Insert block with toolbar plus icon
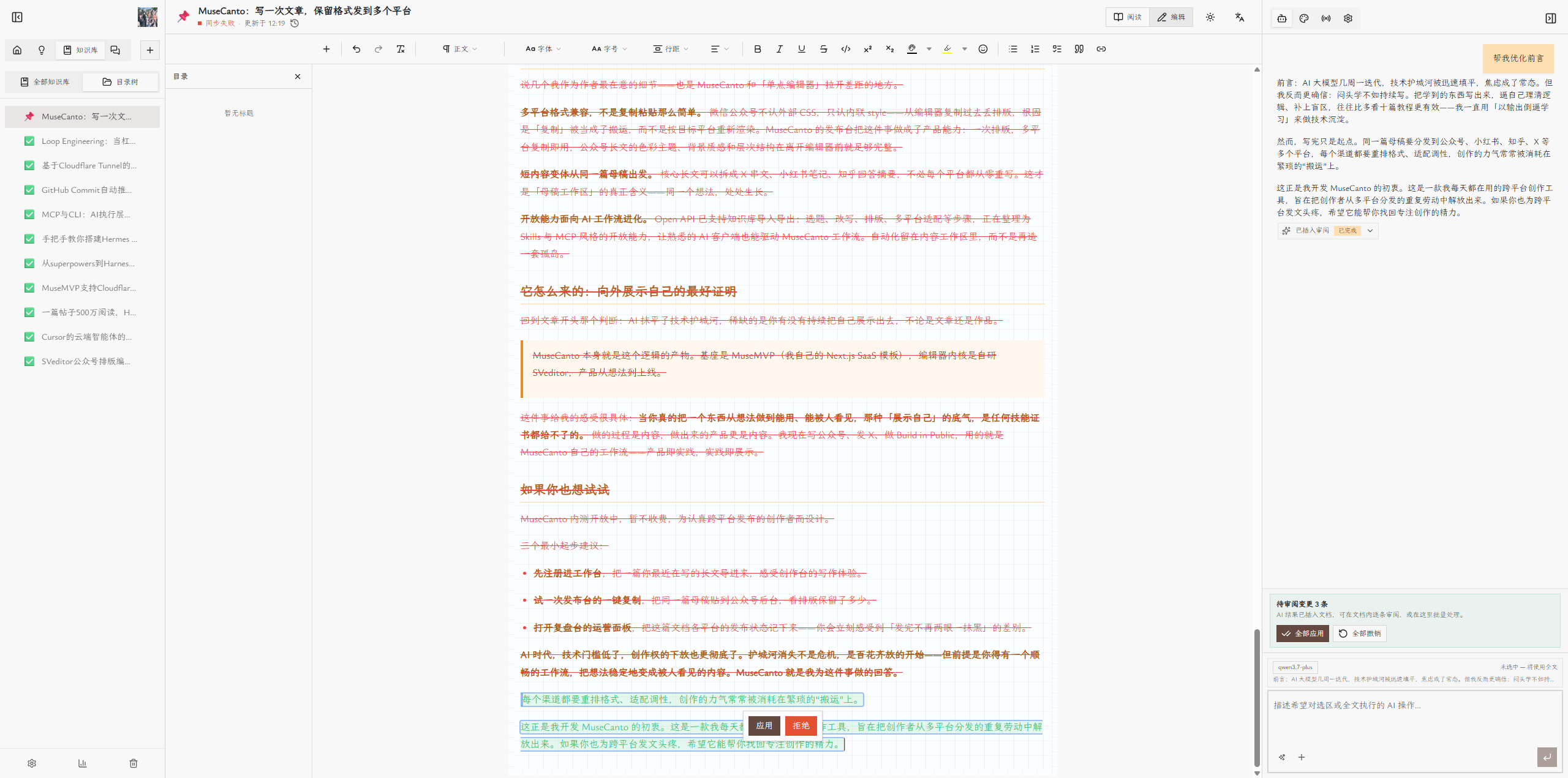 click(326, 49)
